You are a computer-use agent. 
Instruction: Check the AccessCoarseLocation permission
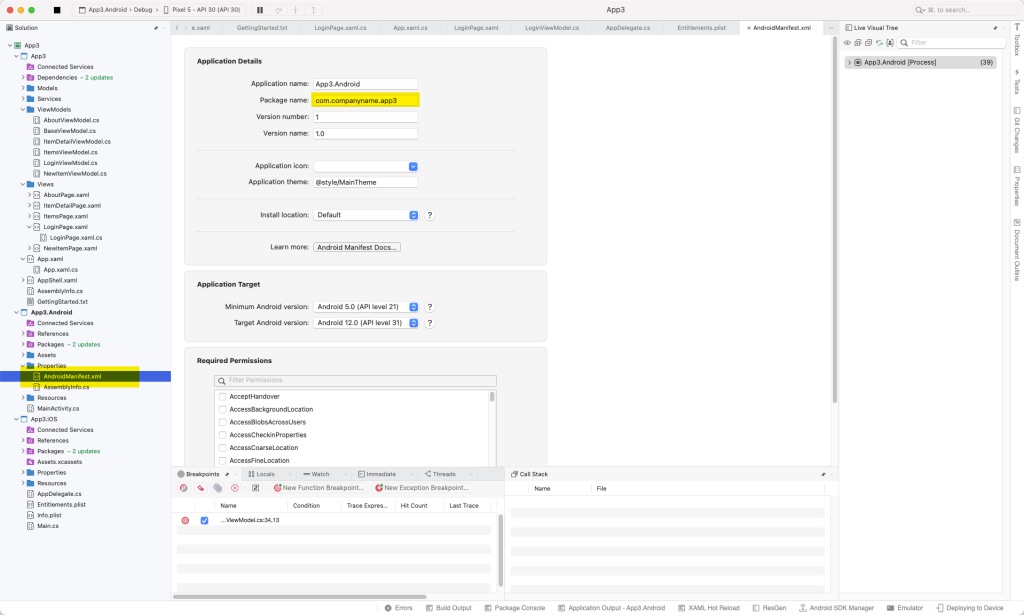223,448
